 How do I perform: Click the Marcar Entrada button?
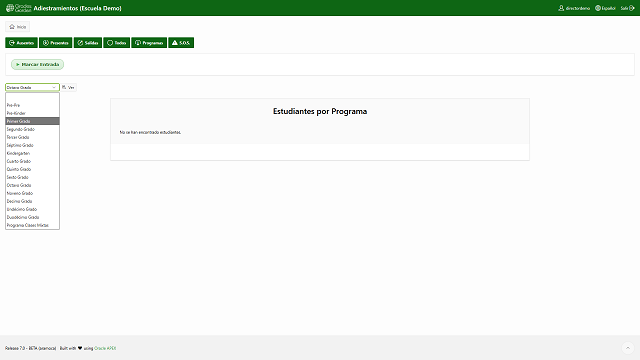coord(38,64)
